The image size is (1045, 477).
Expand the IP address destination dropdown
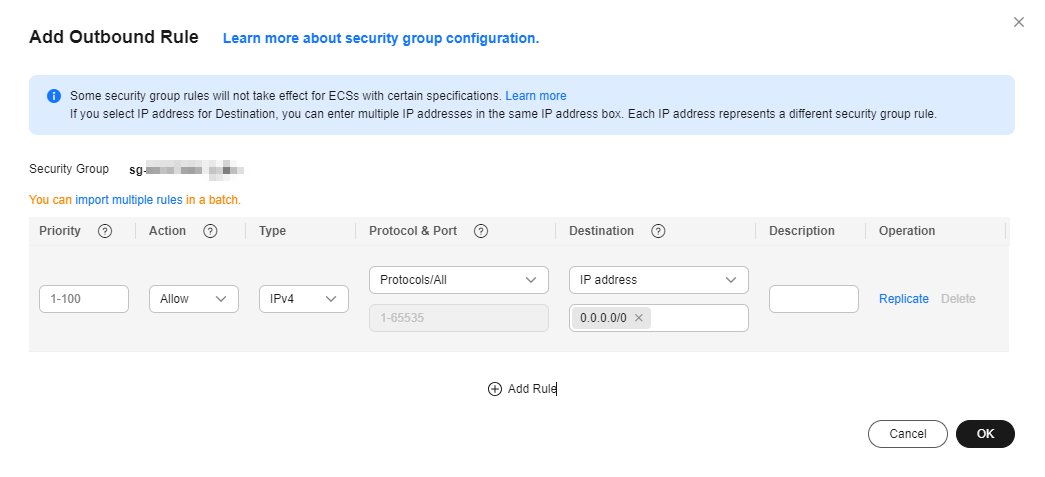(658, 280)
